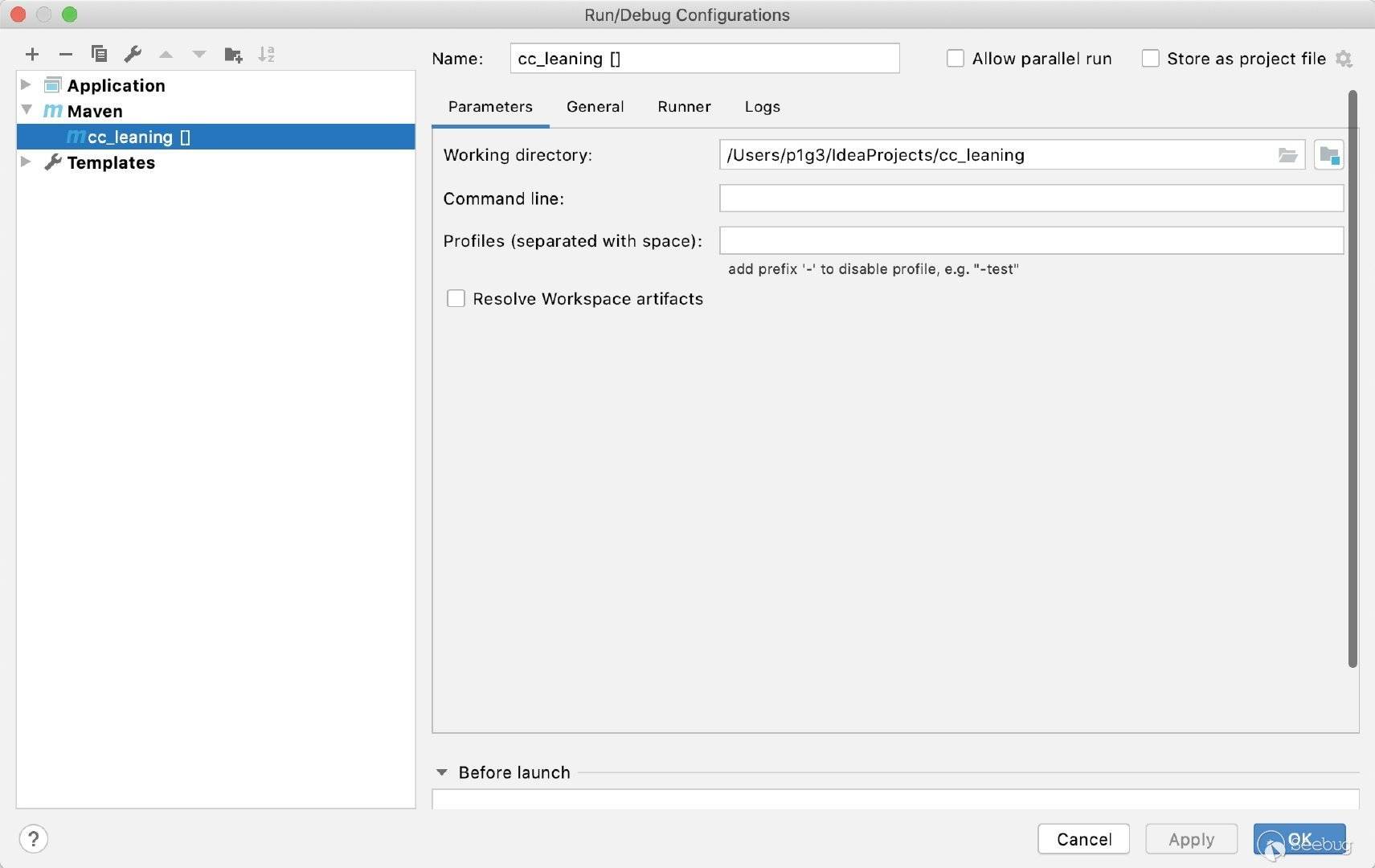Switch to the General tab
The height and width of the screenshot is (868, 1375).
(595, 107)
